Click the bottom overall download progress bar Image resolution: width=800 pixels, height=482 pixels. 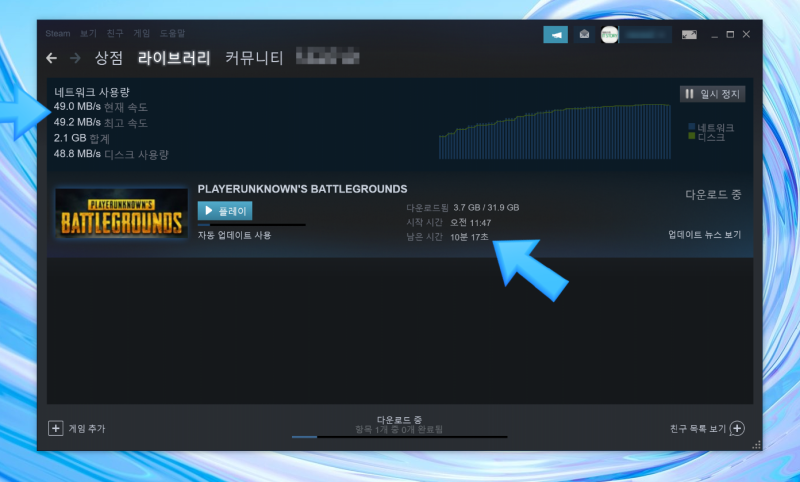point(399,437)
